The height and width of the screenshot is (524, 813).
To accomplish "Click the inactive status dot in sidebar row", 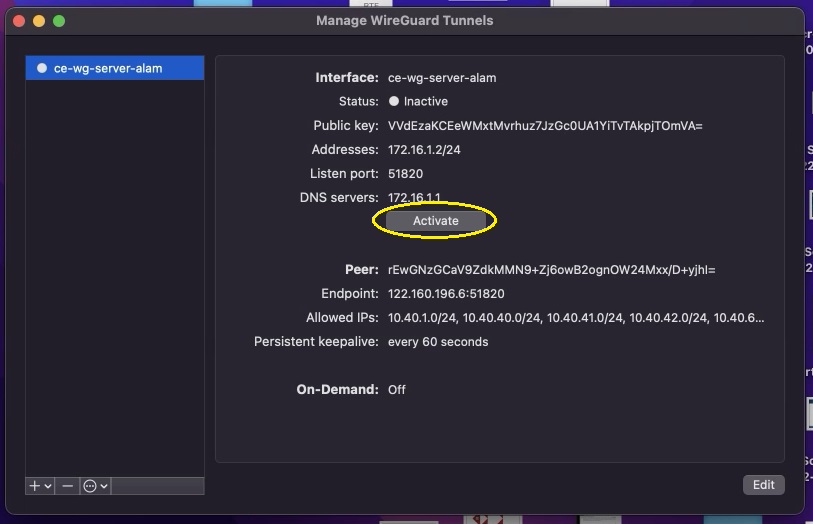I will tap(42, 68).
